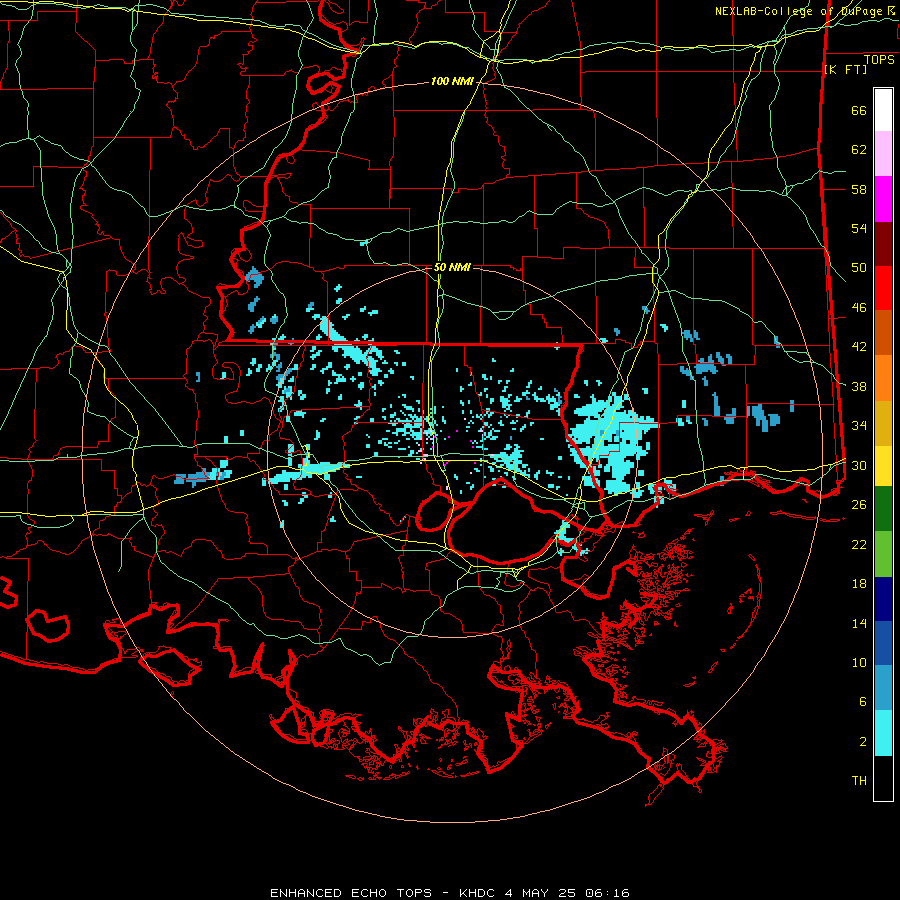Click the 'NEXLAB-College of DuPage' credit text
The height and width of the screenshot is (900, 900).
point(800,11)
